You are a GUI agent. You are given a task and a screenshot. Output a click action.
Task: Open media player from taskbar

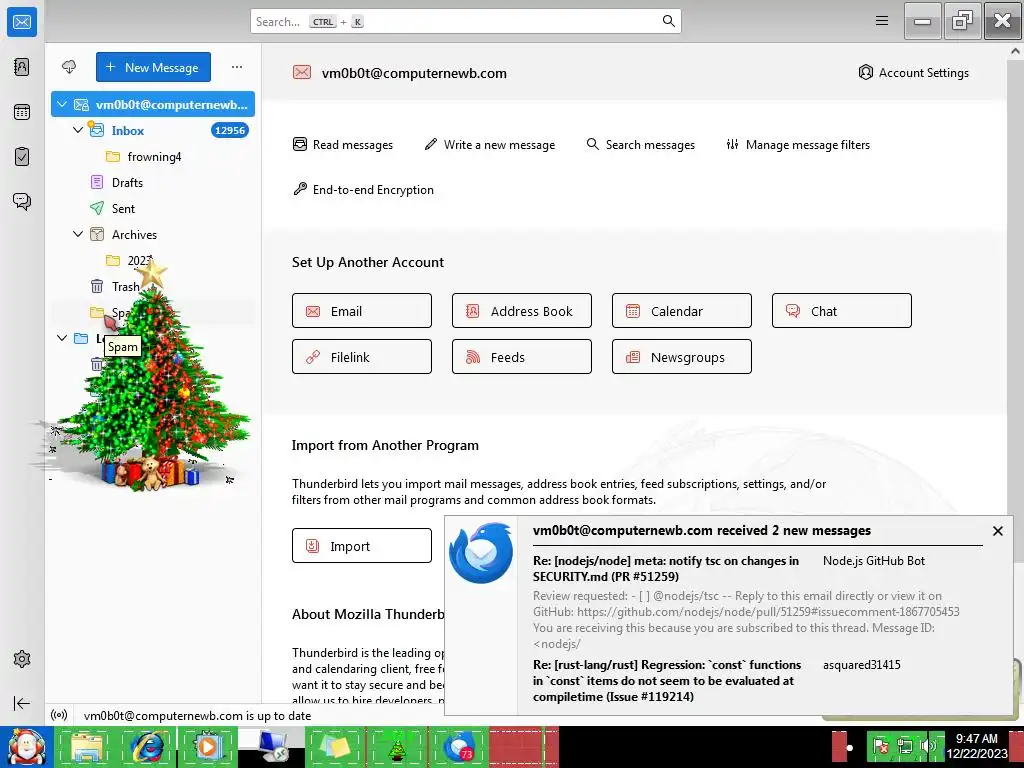[207, 747]
